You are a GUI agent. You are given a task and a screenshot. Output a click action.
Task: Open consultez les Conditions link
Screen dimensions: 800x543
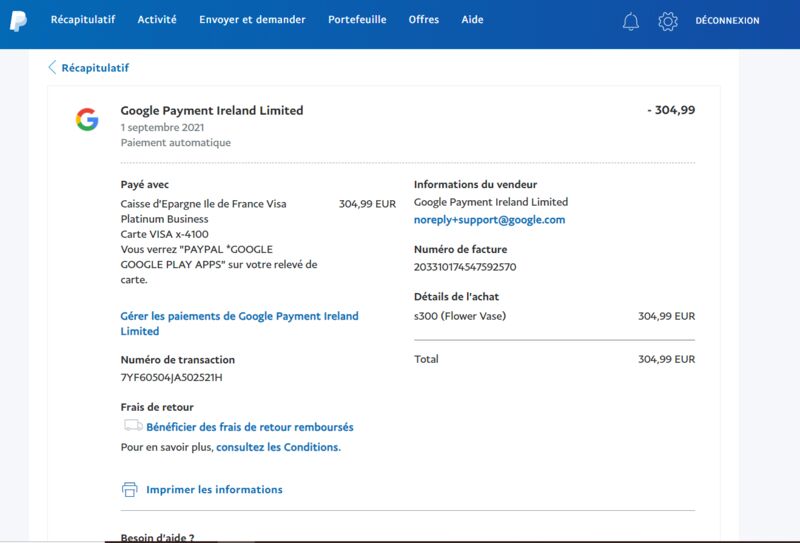278,447
